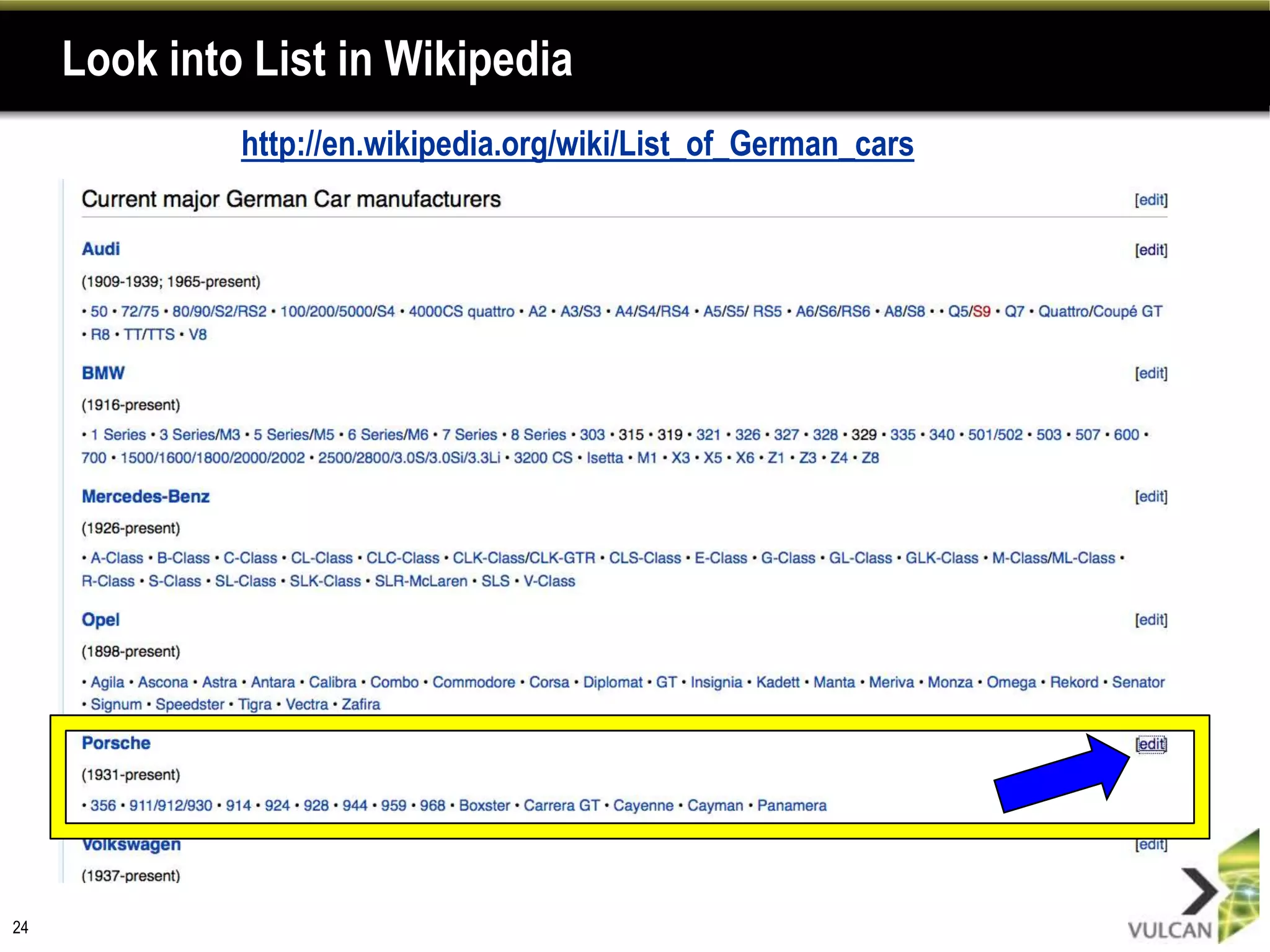The image size is (1270, 952).
Task: Open the Porsche Carrera GT link
Action: click(561, 806)
